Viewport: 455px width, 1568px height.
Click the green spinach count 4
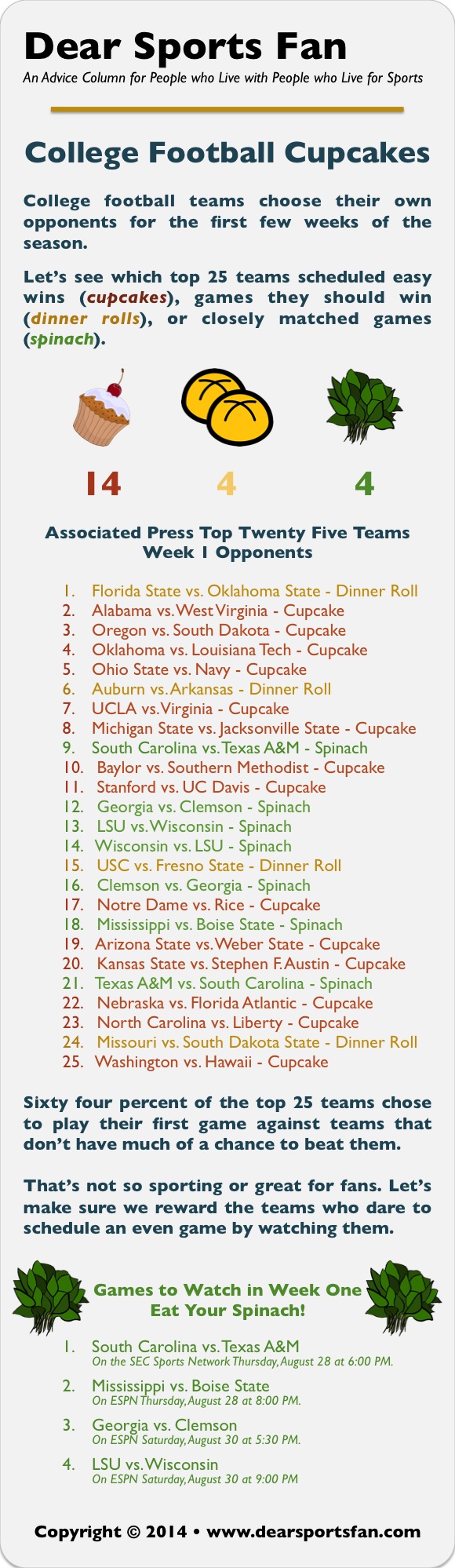pos(364,483)
